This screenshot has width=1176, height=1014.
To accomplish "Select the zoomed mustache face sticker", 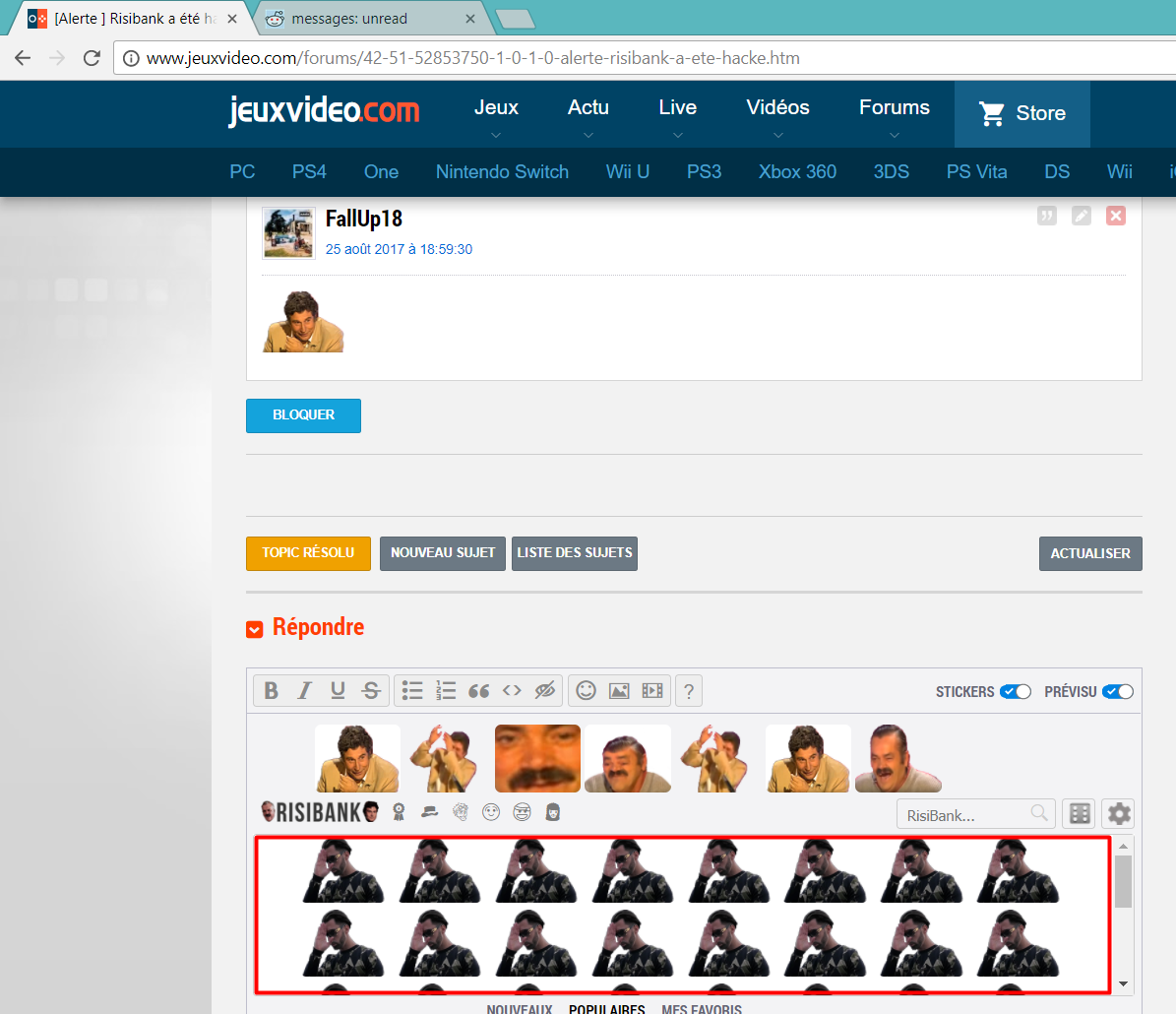I will 537,758.
